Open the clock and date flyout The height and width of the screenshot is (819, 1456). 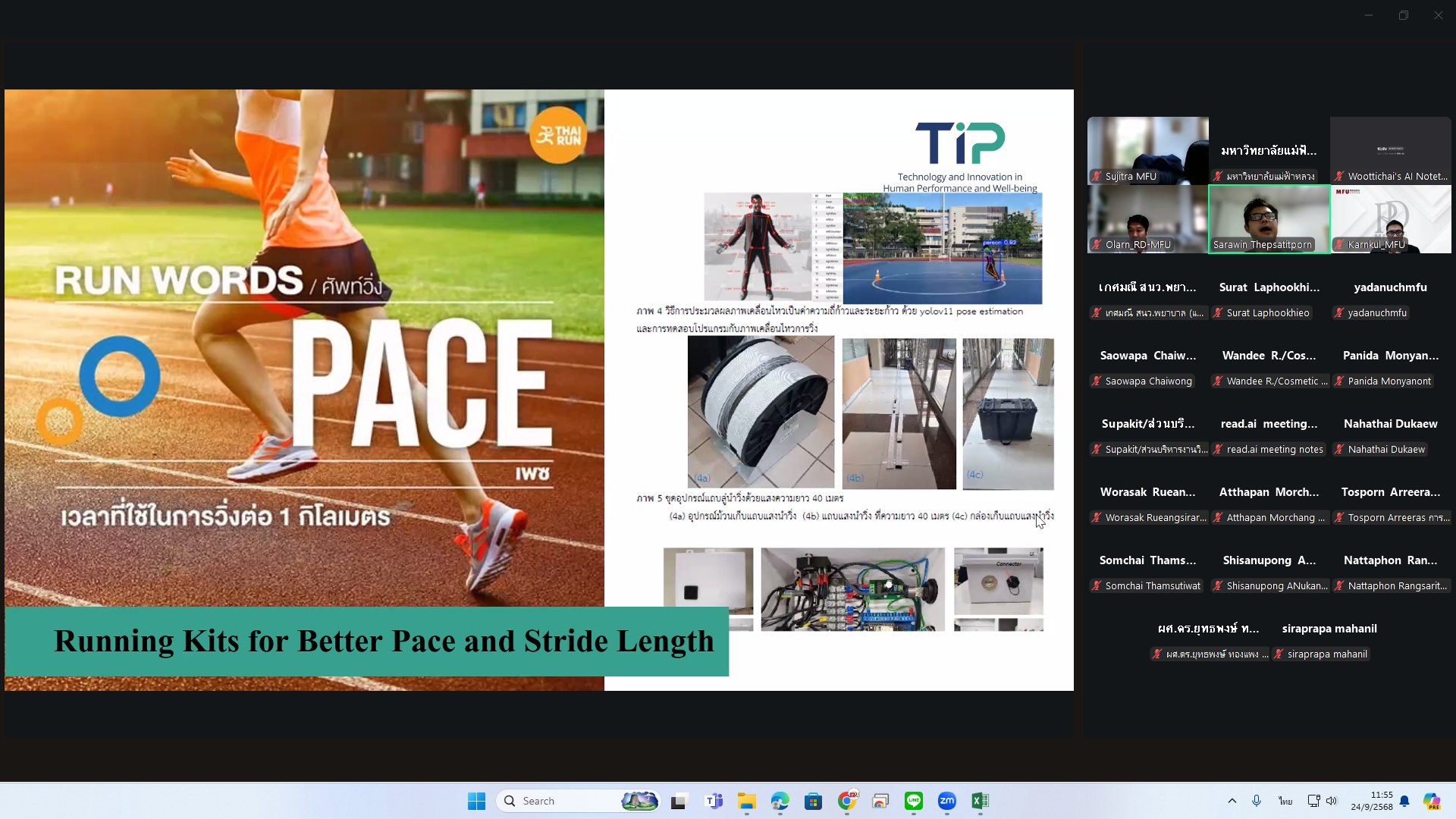(x=1371, y=801)
